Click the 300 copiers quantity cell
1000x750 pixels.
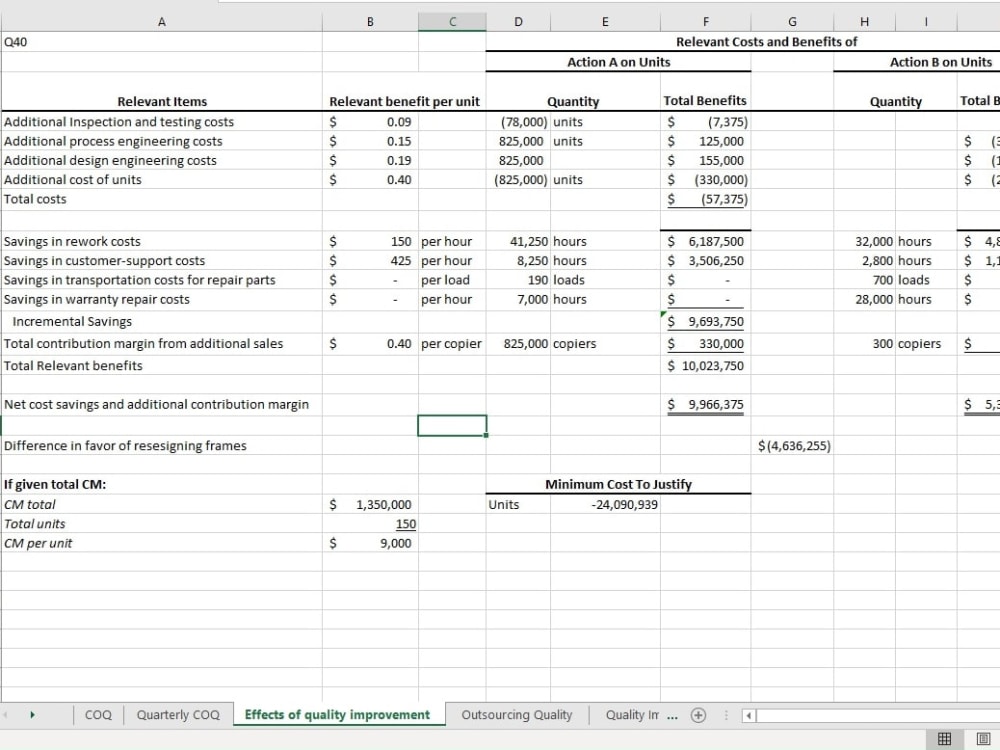[864, 343]
